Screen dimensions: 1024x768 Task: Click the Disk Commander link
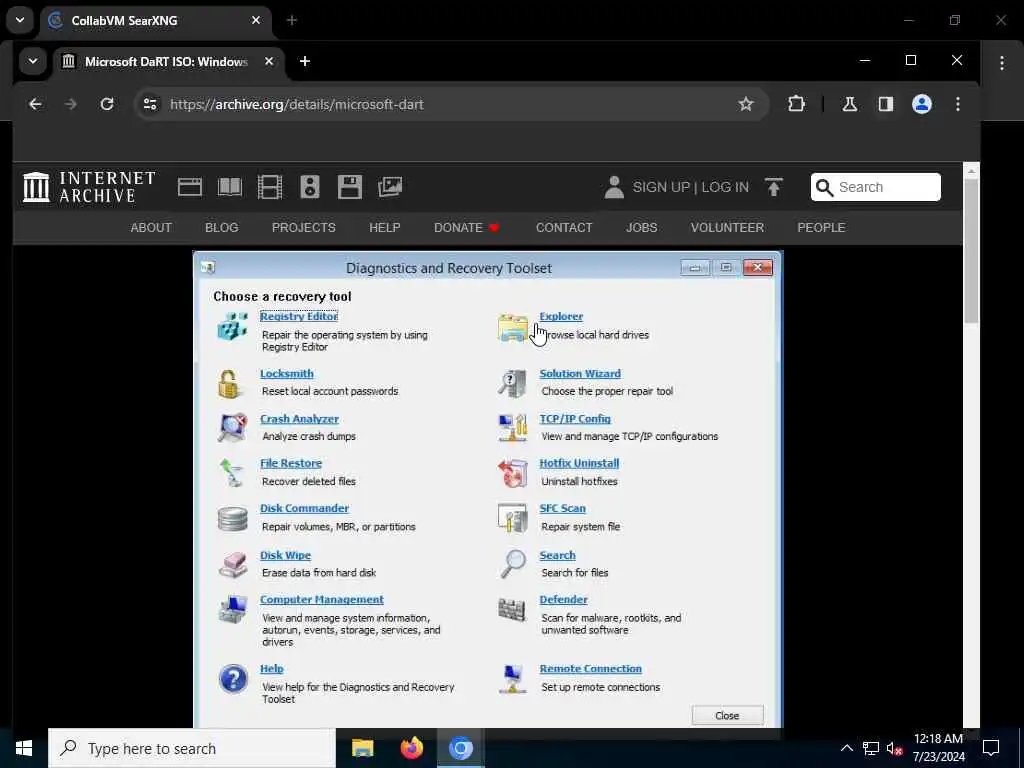(x=304, y=508)
